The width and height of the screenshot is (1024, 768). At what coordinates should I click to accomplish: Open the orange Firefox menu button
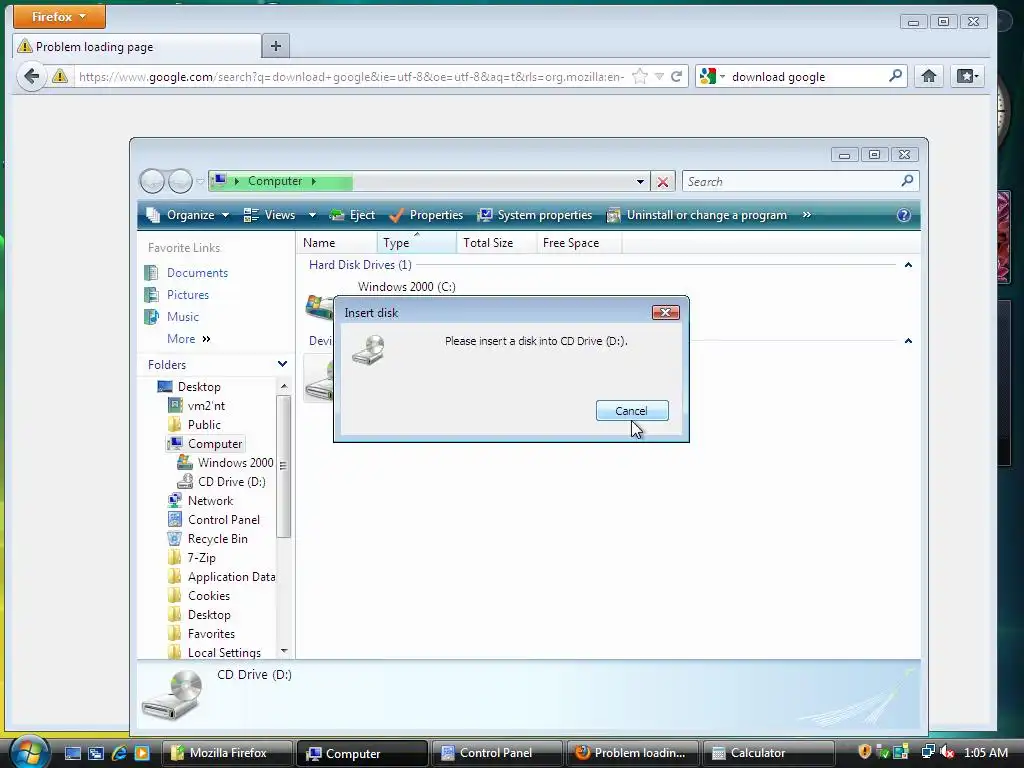click(x=59, y=16)
